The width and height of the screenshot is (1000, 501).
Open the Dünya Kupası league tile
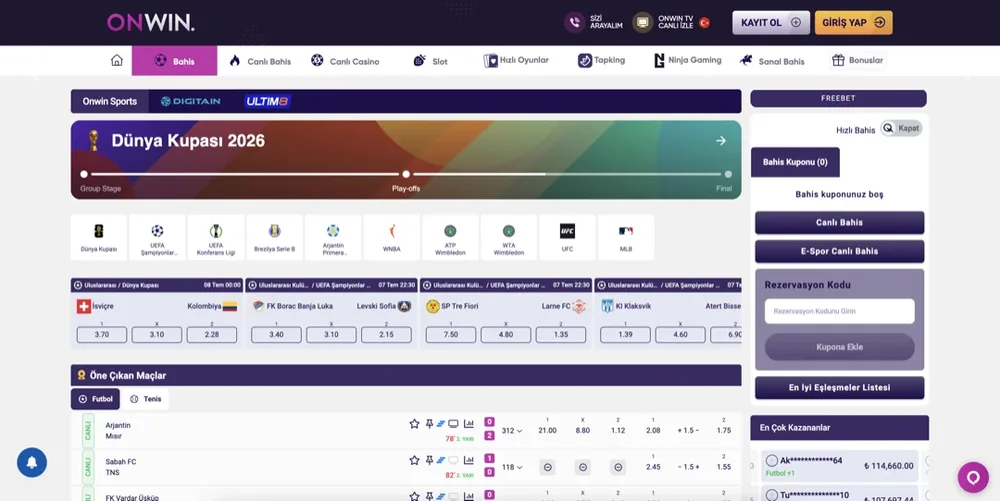pyautogui.click(x=99, y=237)
